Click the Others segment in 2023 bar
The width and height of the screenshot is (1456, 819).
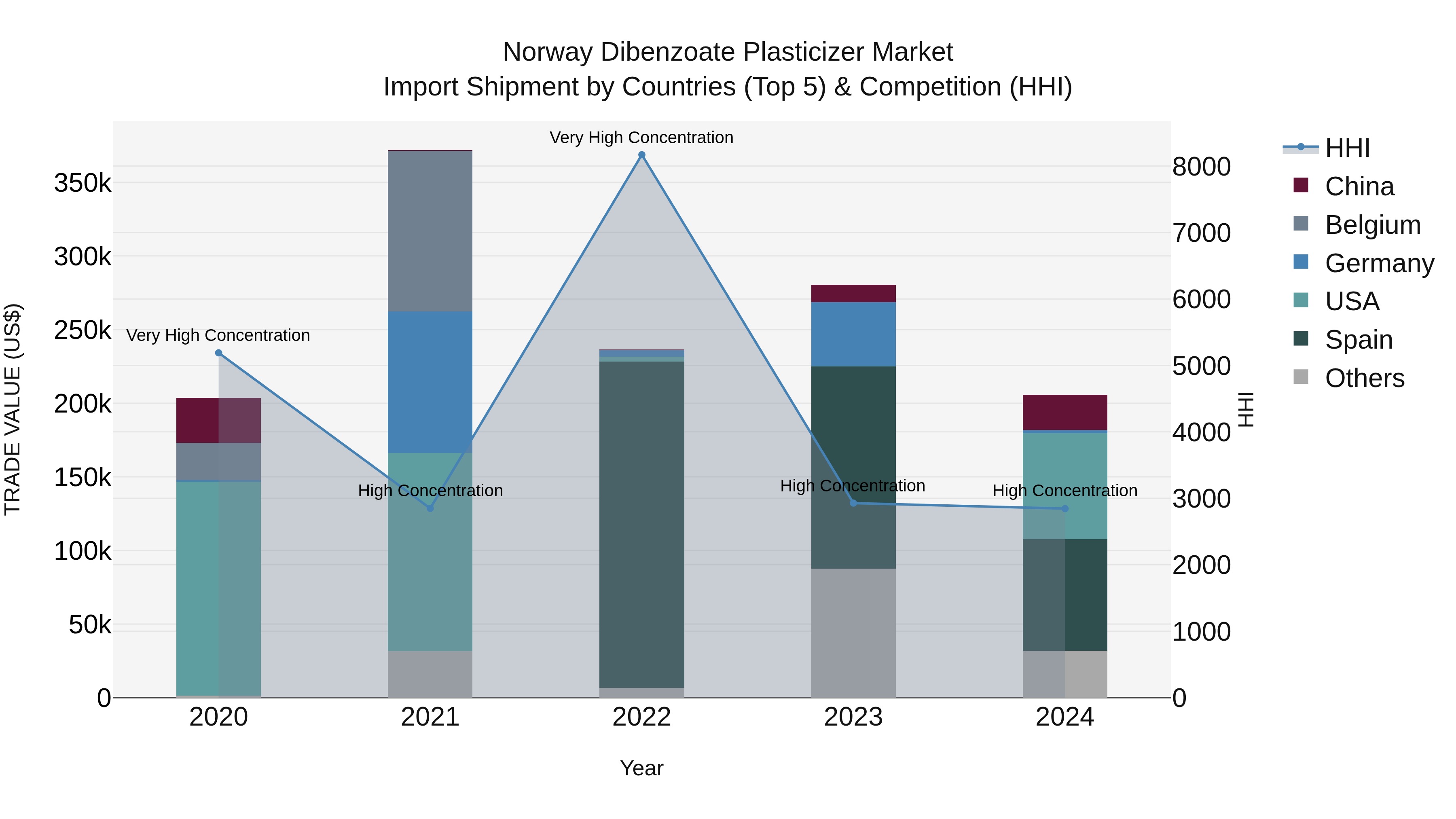[853, 633]
